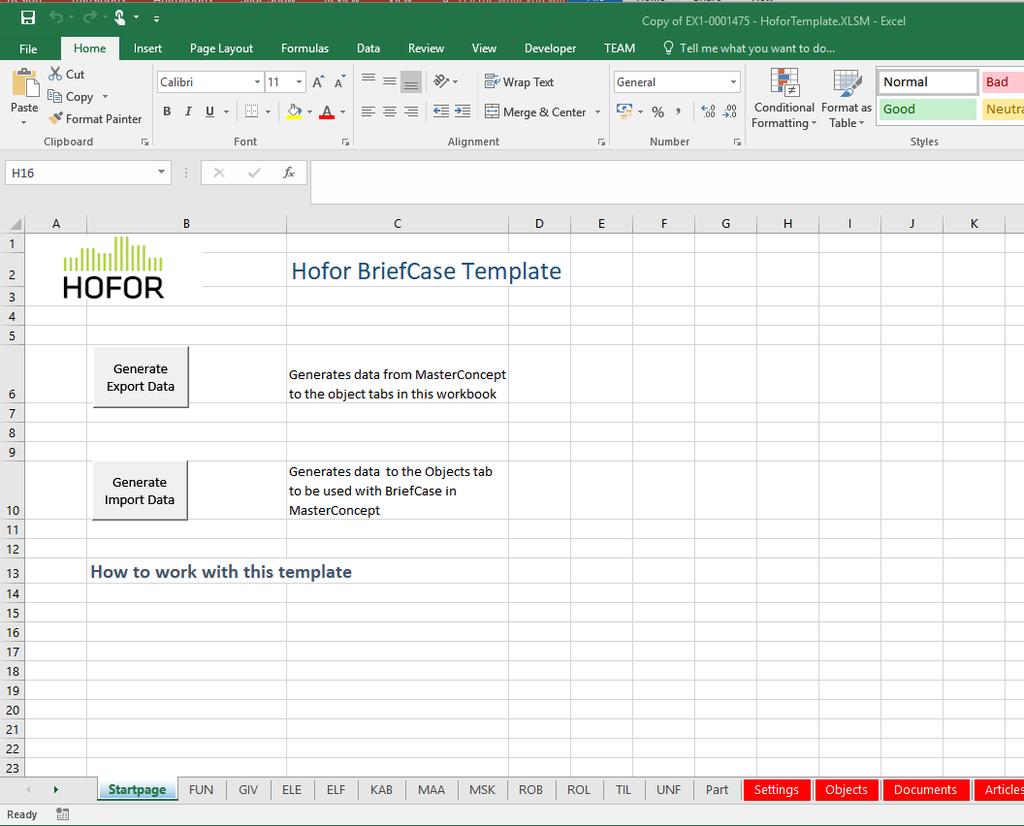The height and width of the screenshot is (826, 1024).
Task: Click the Orientation text-angle icon
Action: click(x=442, y=82)
